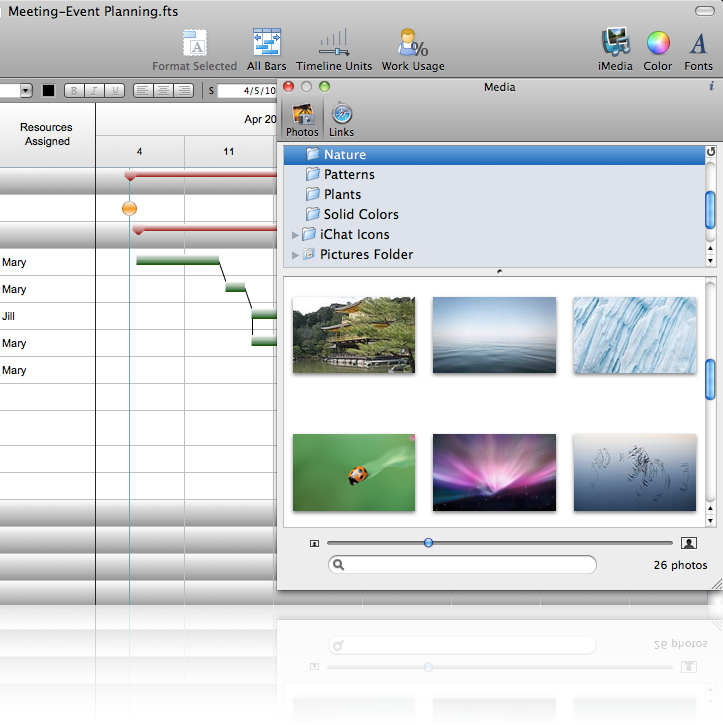Image resolution: width=723 pixels, height=725 pixels.
Task: Toggle Italic text formatting
Action: point(95,91)
